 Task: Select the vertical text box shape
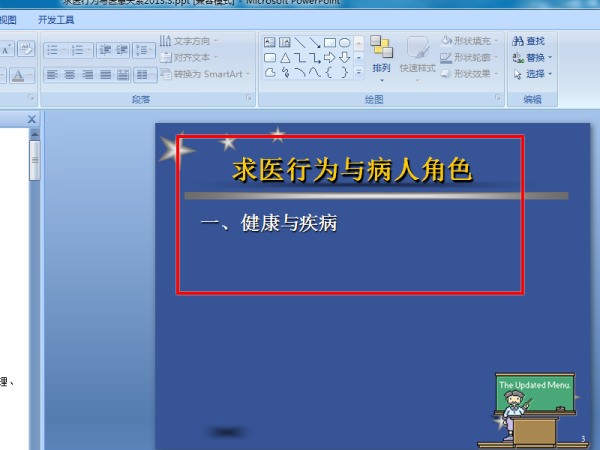(285, 42)
